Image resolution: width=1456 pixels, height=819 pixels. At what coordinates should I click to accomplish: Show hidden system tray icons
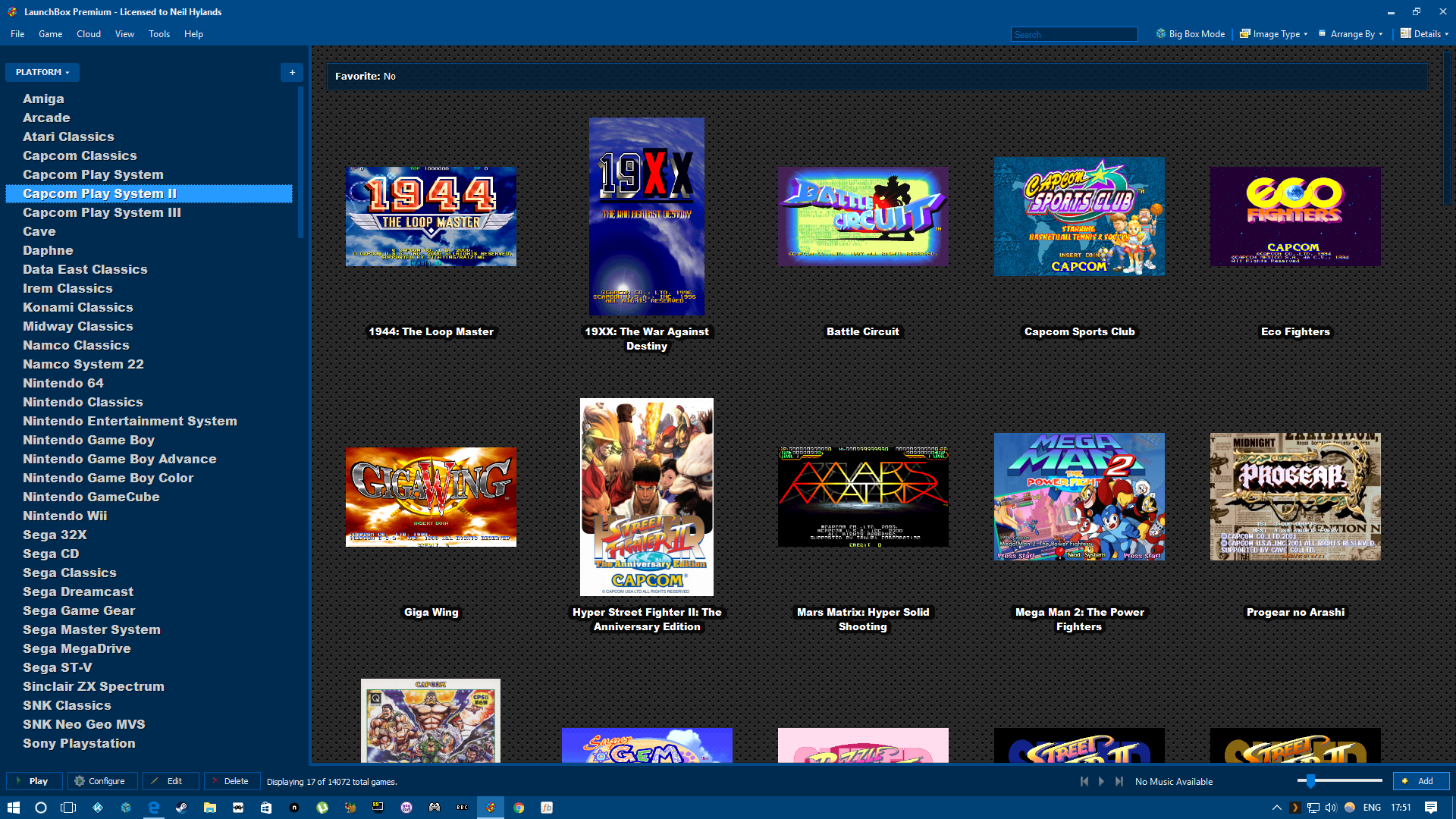click(1277, 808)
